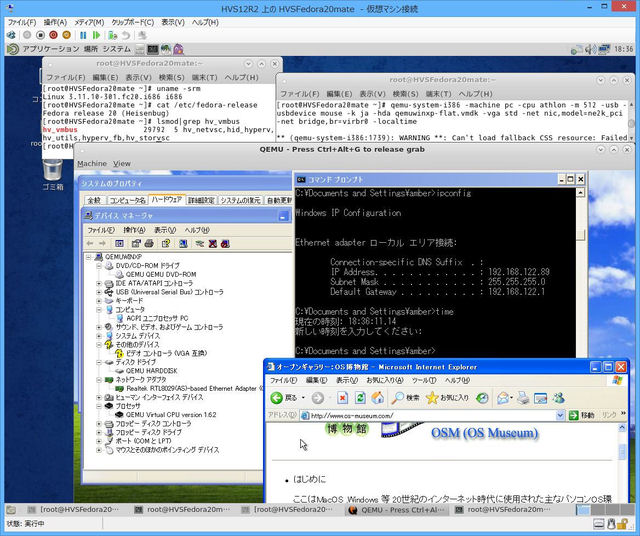Viewport: 640px width, 536px height.
Task: Click the Refresh icon in Internet Explorer
Action: pyautogui.click(x=360, y=398)
